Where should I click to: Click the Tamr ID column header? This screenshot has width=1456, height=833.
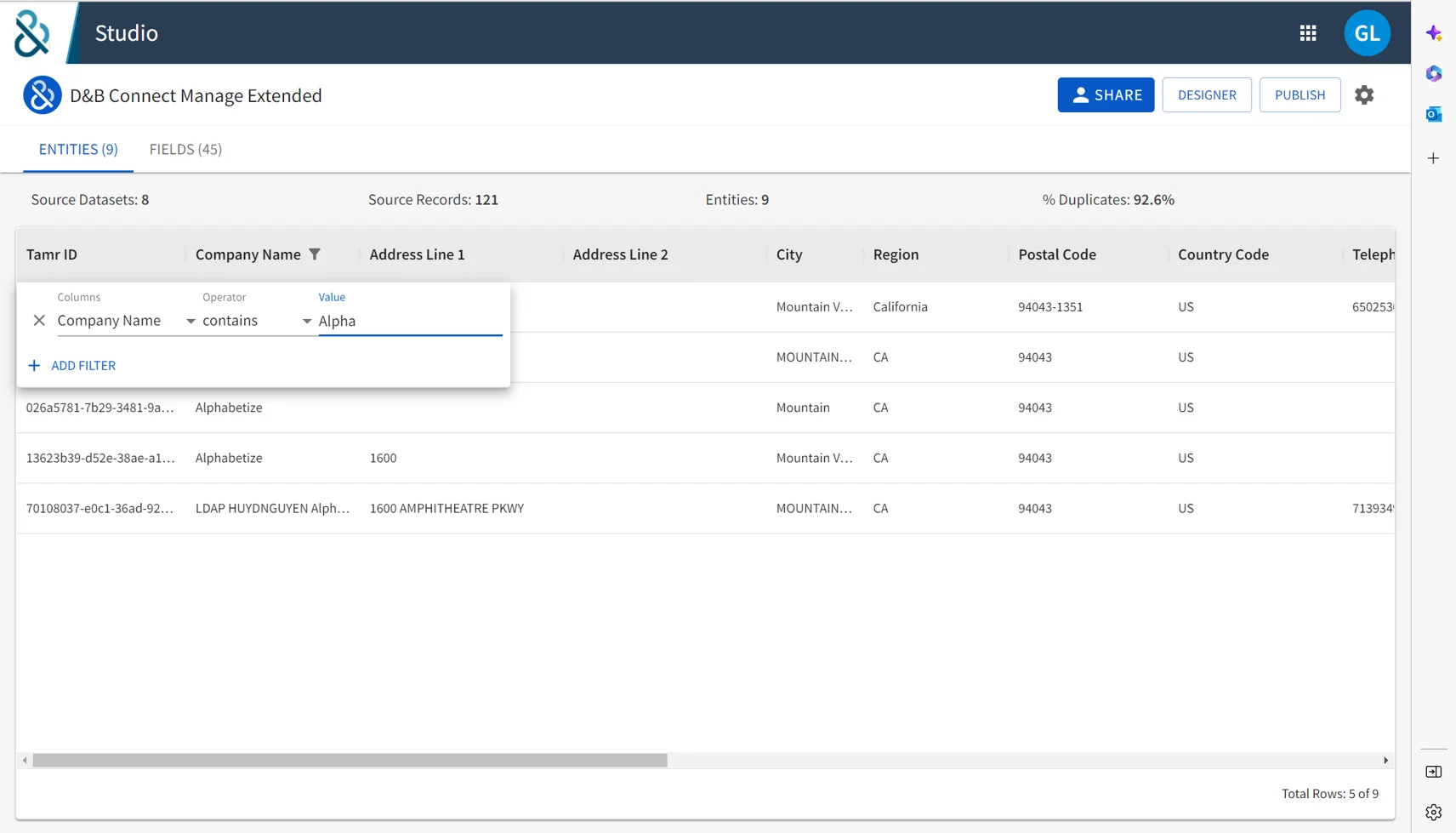(x=52, y=254)
